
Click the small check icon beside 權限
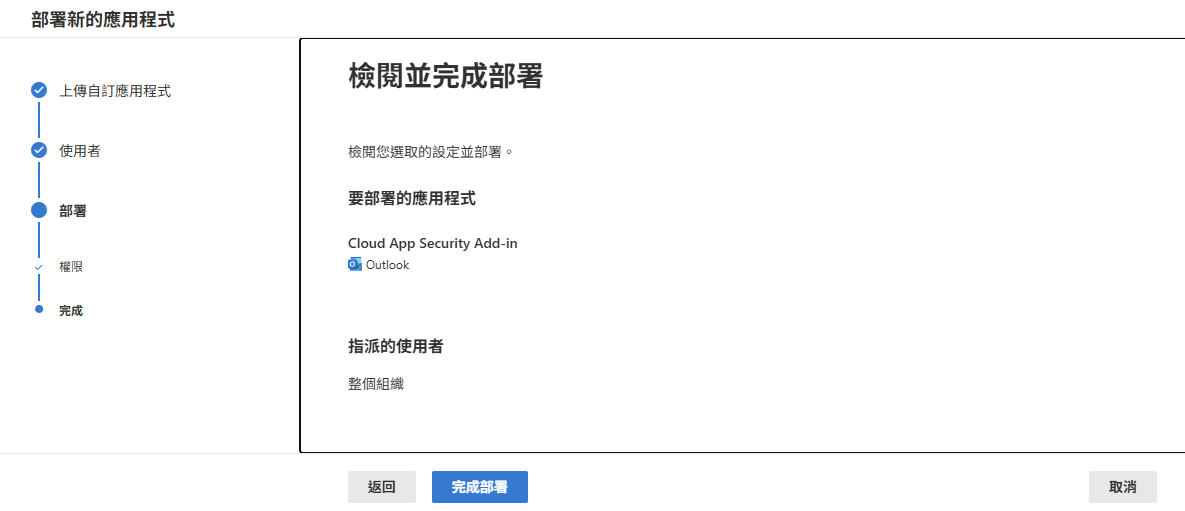pos(39,267)
